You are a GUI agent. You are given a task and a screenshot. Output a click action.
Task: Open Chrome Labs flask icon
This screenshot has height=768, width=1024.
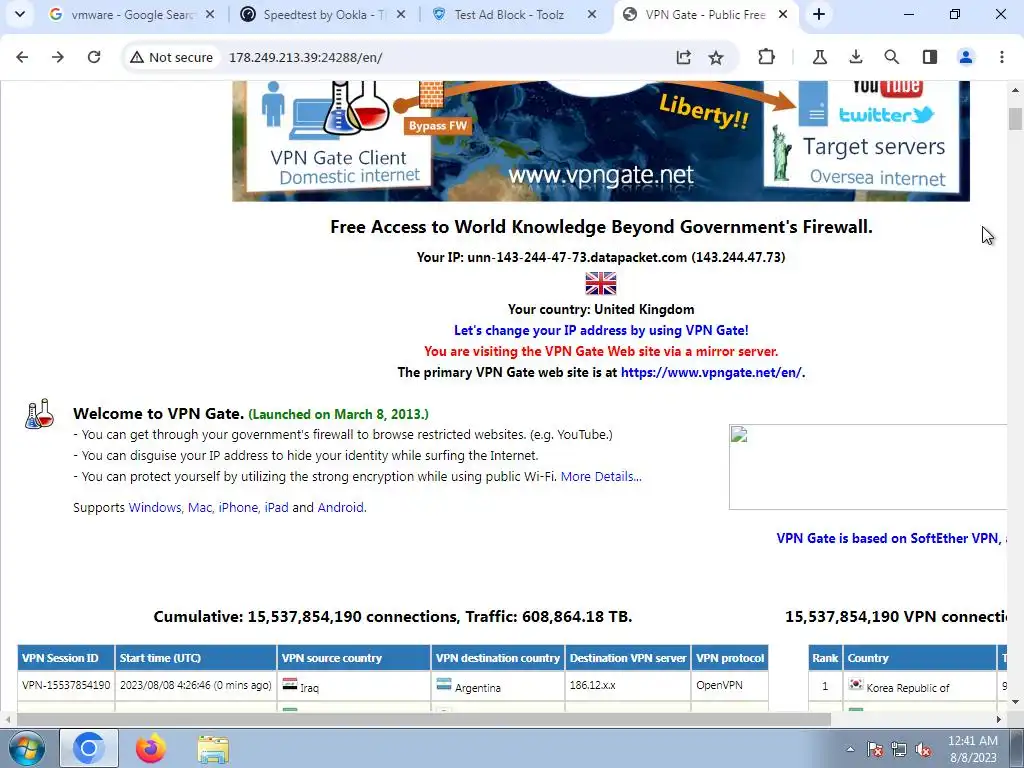click(x=820, y=57)
